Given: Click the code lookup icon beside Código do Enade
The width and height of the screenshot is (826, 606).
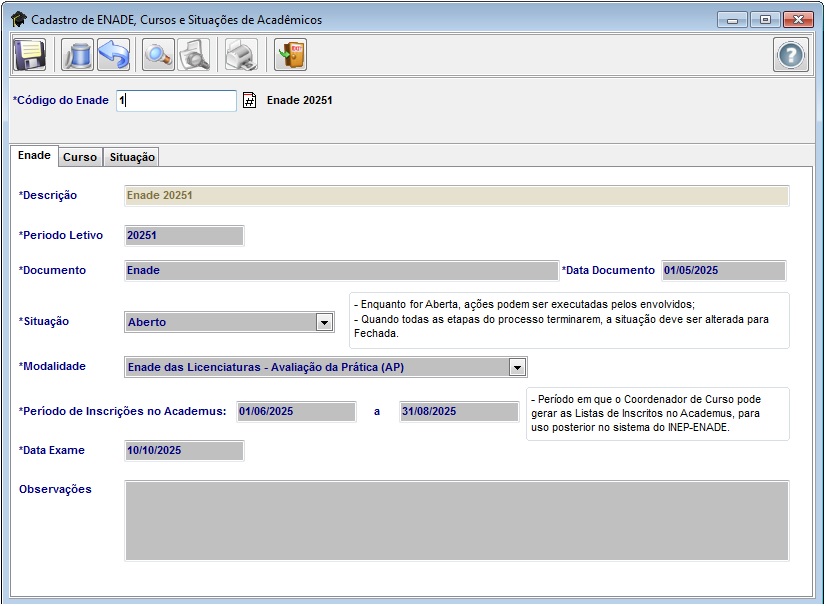Looking at the screenshot, I should (x=250, y=101).
